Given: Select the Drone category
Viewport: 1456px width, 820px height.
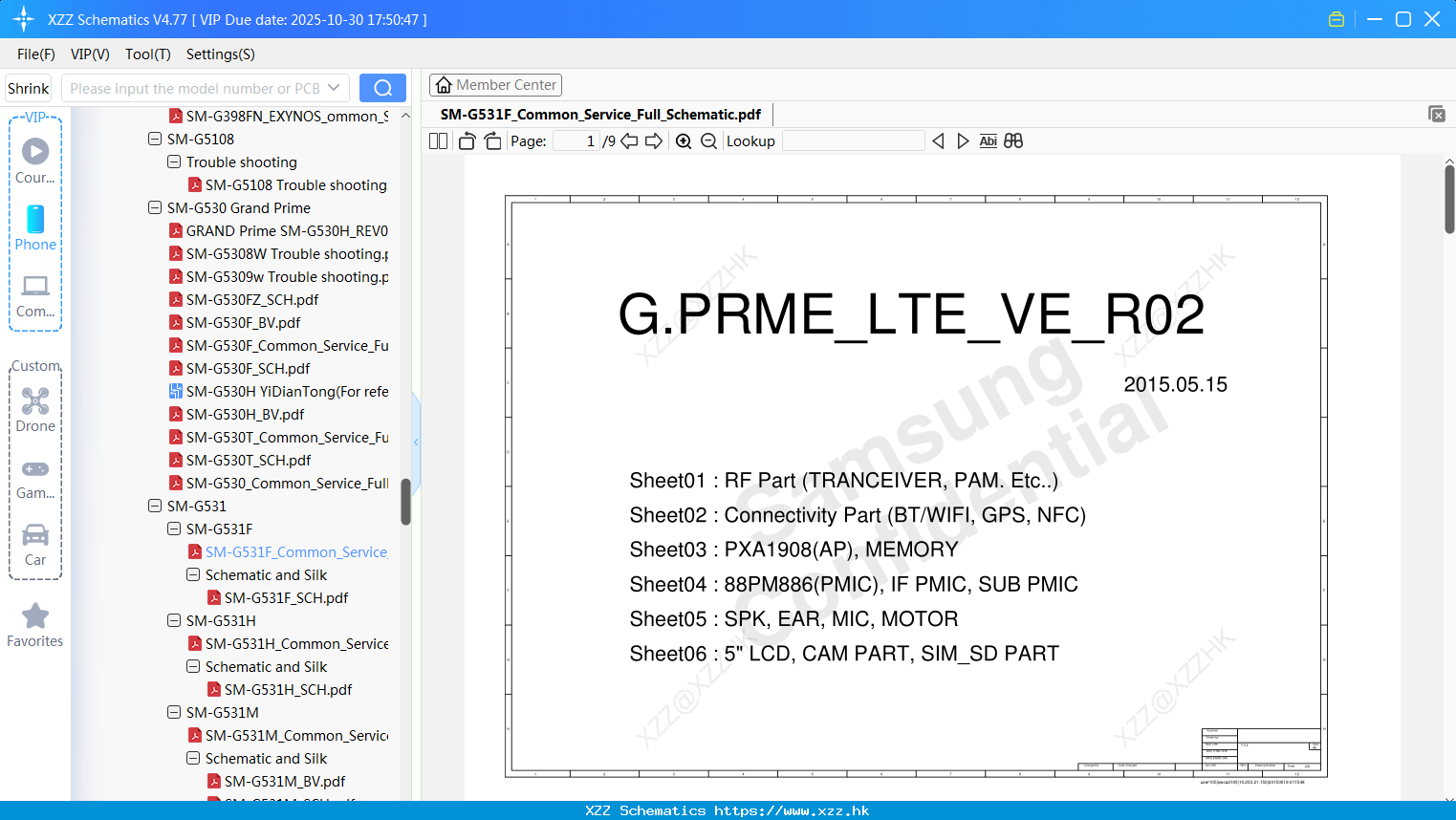Looking at the screenshot, I should 35,410.
